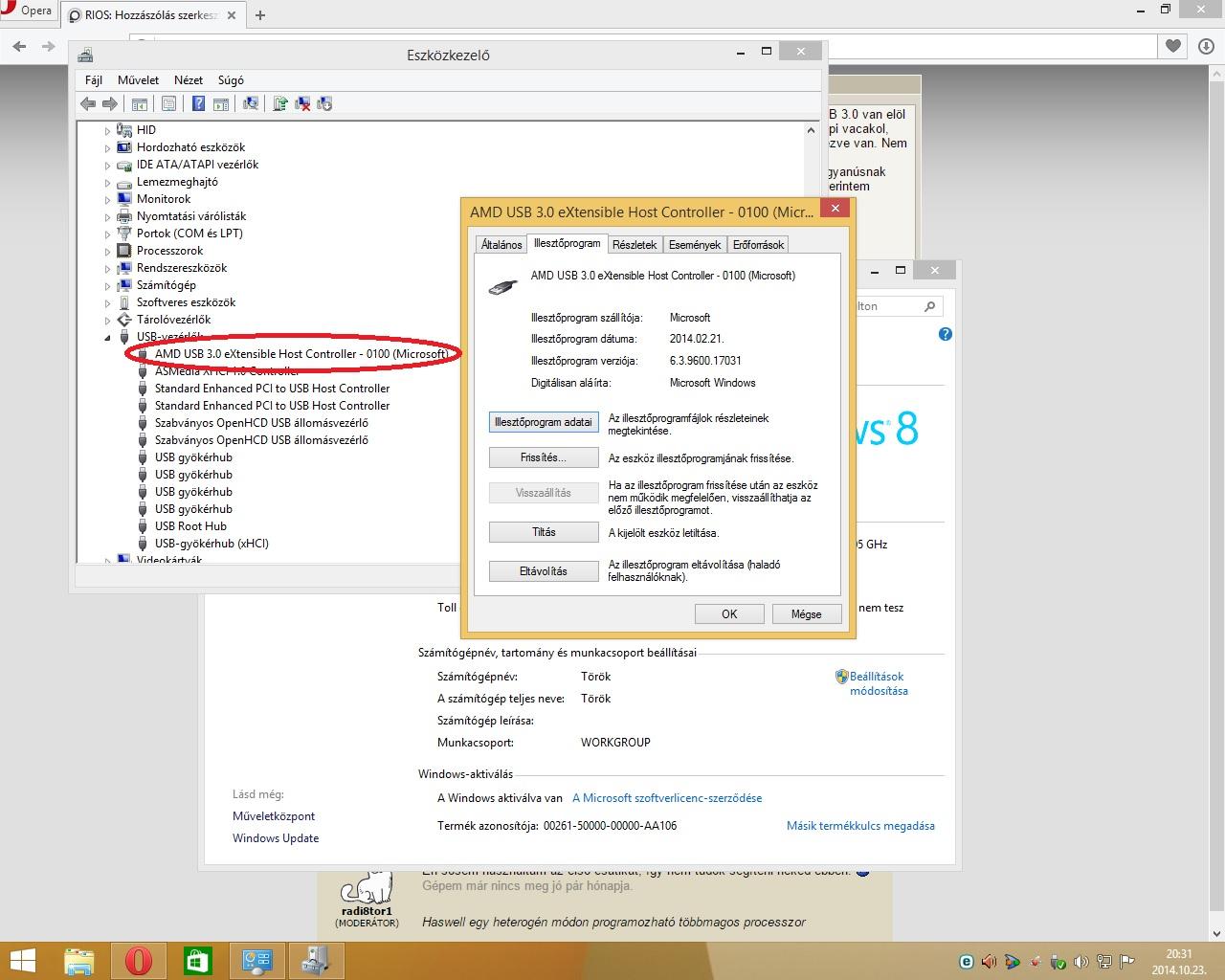Switch to the Események tab
The image size is (1225, 980).
point(695,245)
